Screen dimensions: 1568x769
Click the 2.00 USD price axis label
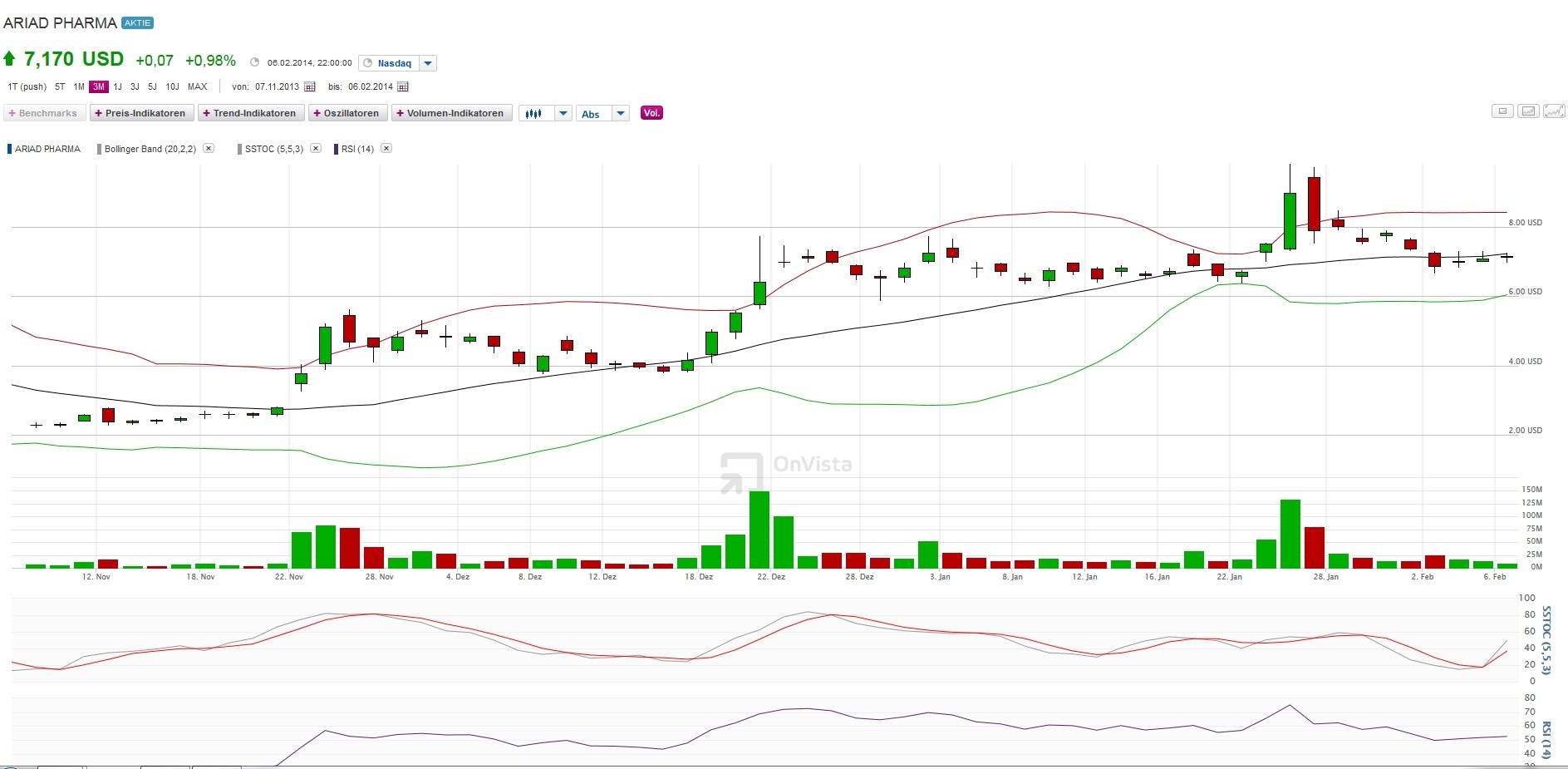pyautogui.click(x=1525, y=431)
